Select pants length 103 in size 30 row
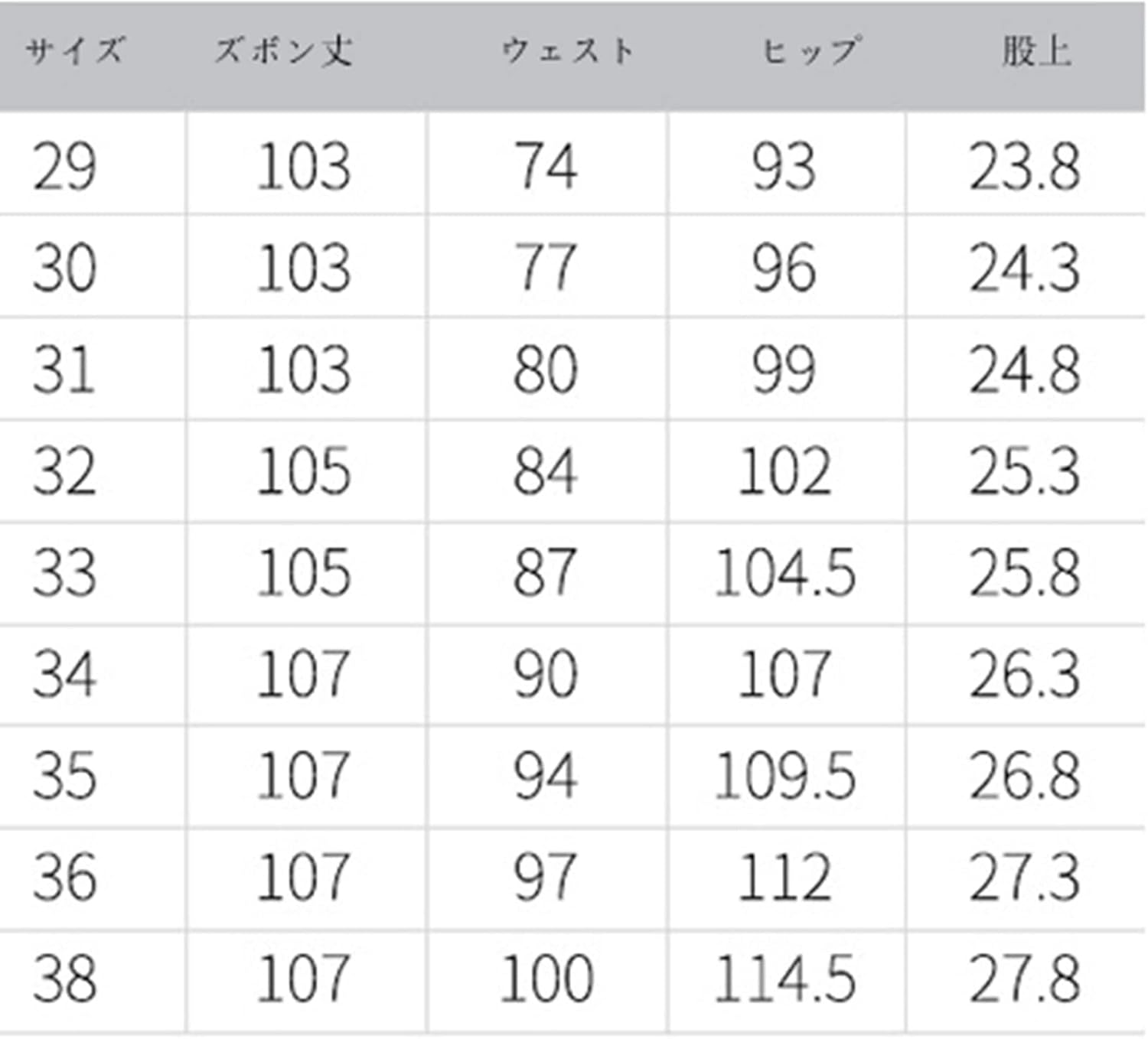This screenshot has height=1039, width=1148. click(304, 268)
